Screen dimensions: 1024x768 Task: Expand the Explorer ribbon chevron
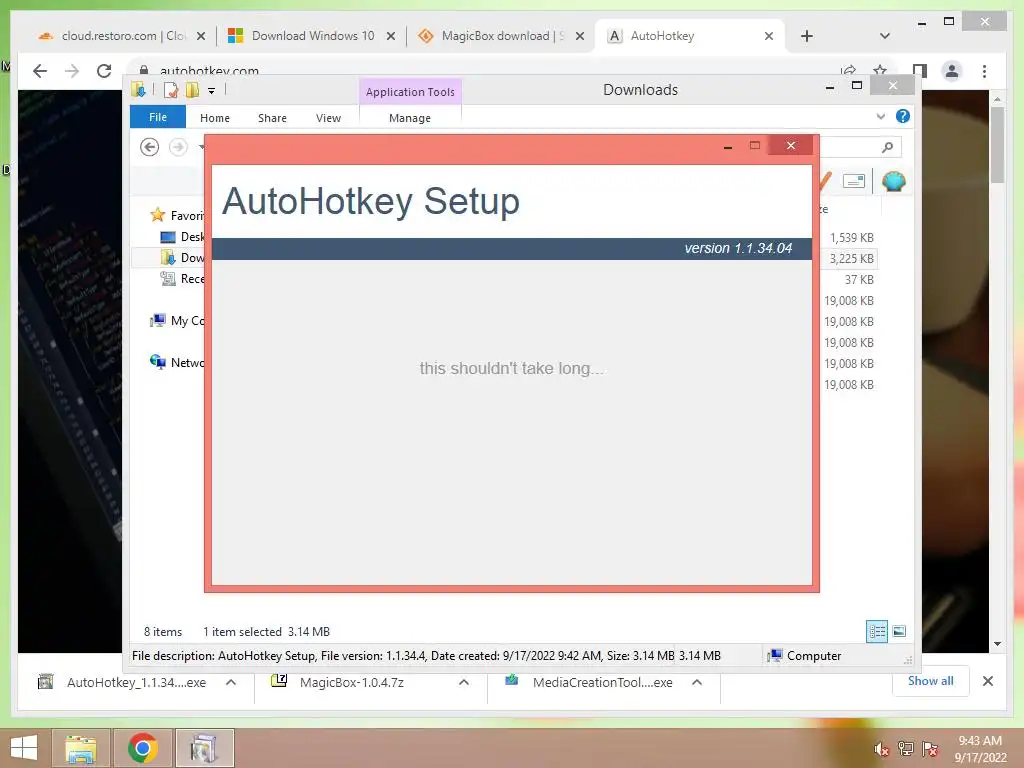880,116
